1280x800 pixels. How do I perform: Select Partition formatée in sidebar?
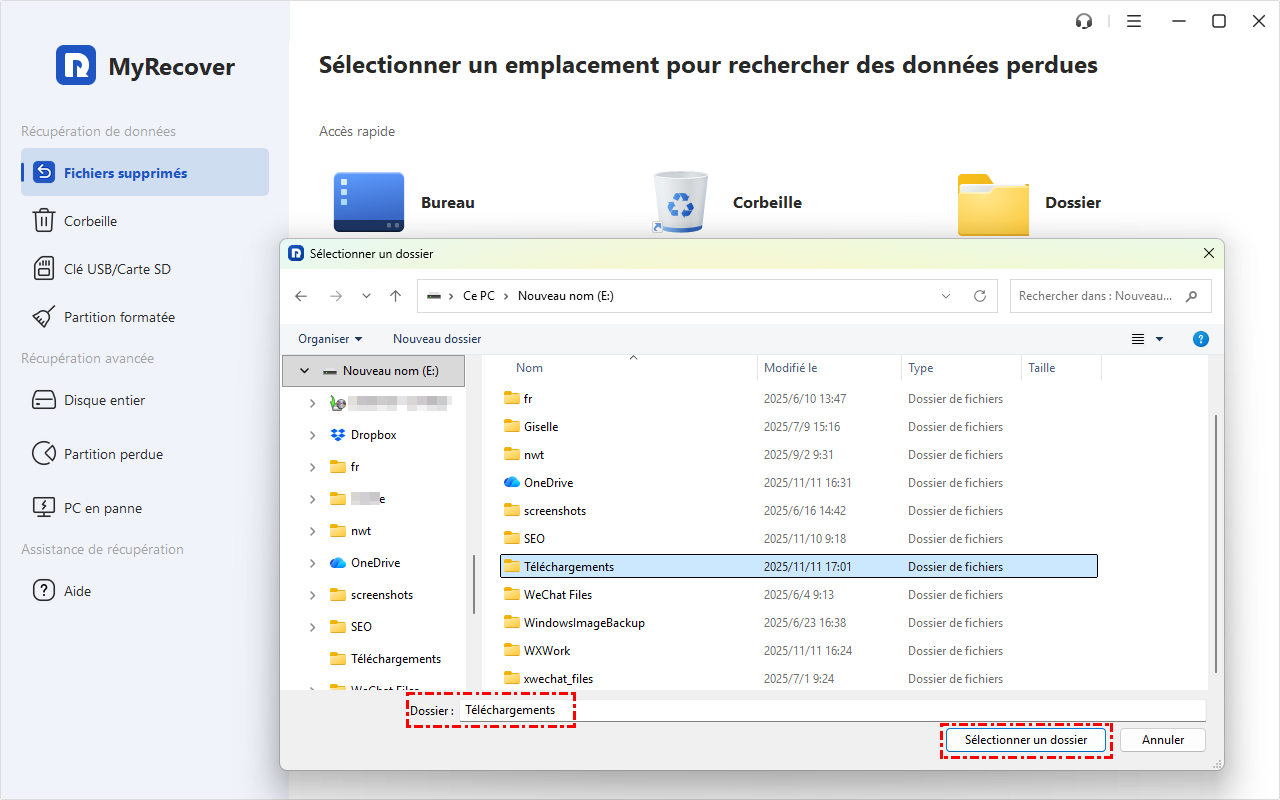click(x=119, y=317)
